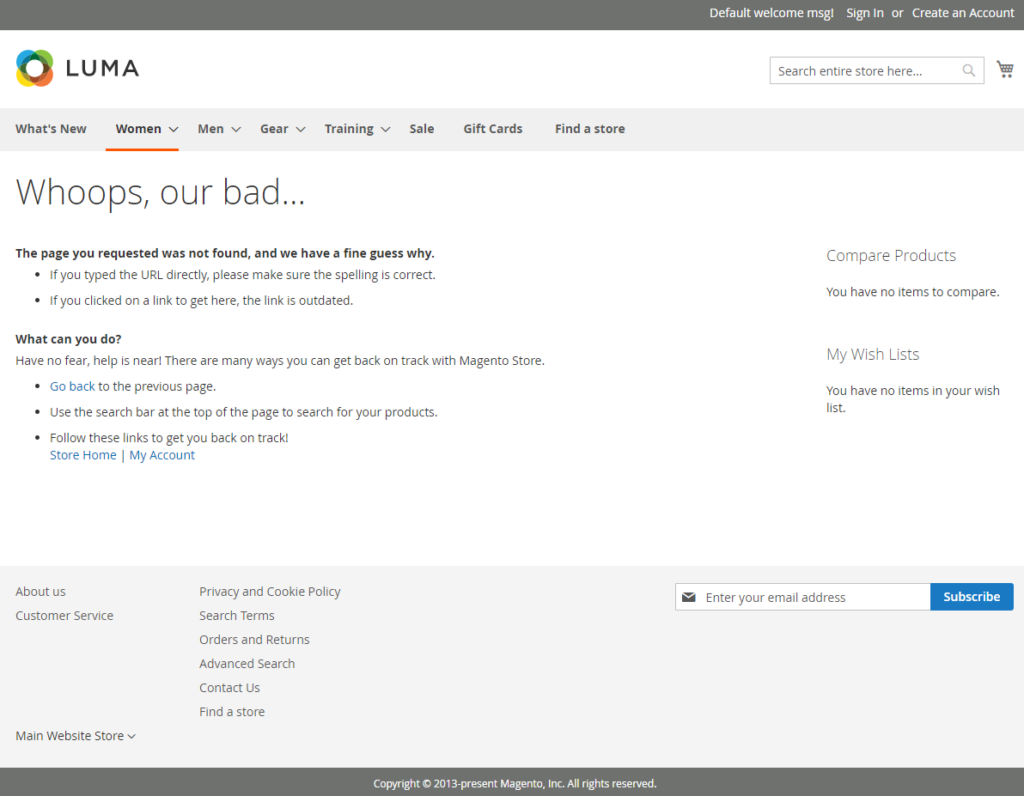Click the newsletter email address field

pyautogui.click(x=815, y=597)
